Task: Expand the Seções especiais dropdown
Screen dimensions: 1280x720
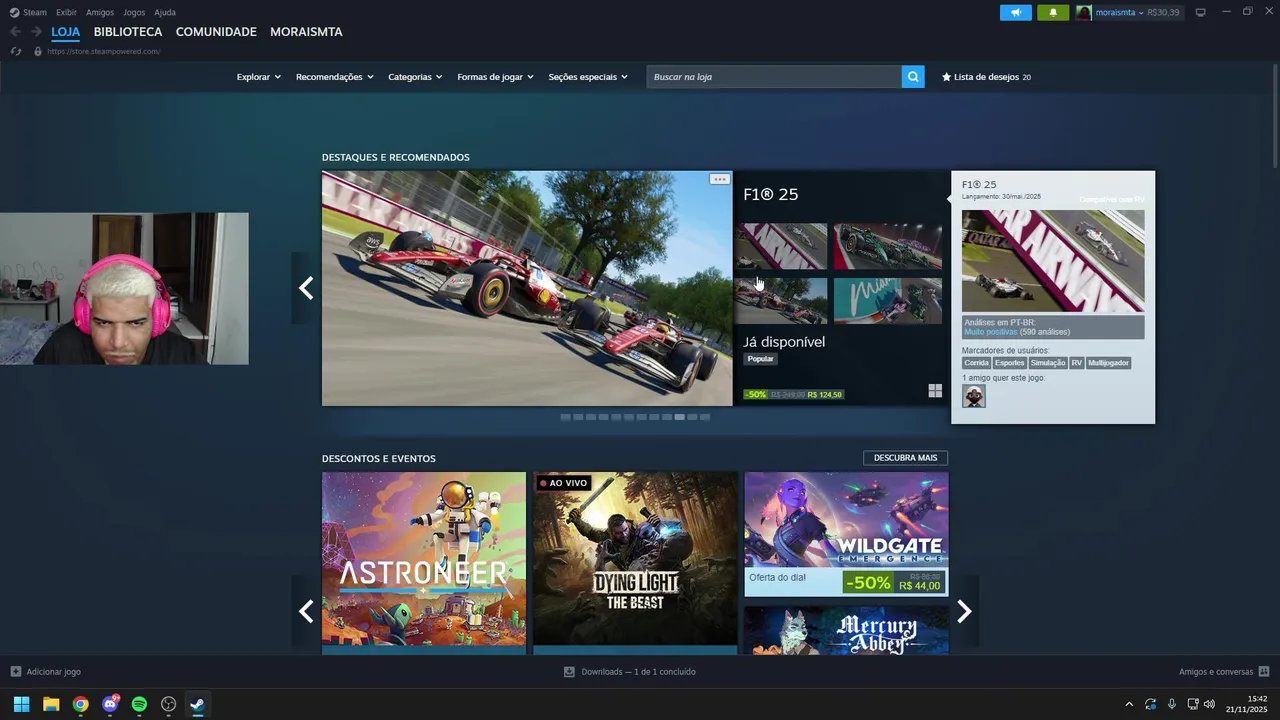Action: [588, 77]
